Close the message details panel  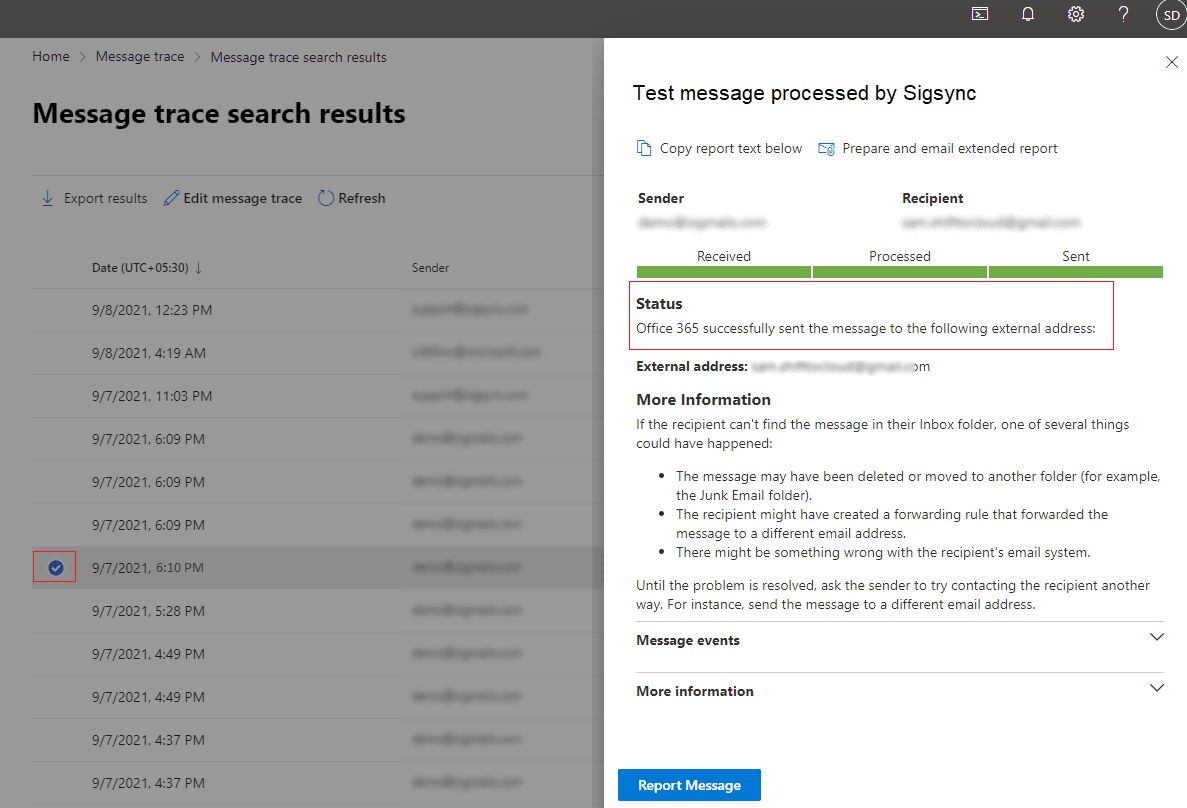click(x=1172, y=62)
